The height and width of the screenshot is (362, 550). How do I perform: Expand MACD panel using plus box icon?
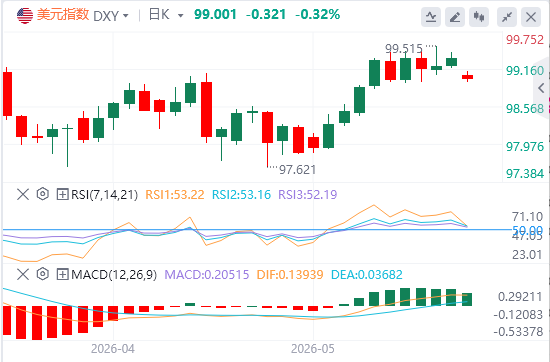click(x=62, y=274)
